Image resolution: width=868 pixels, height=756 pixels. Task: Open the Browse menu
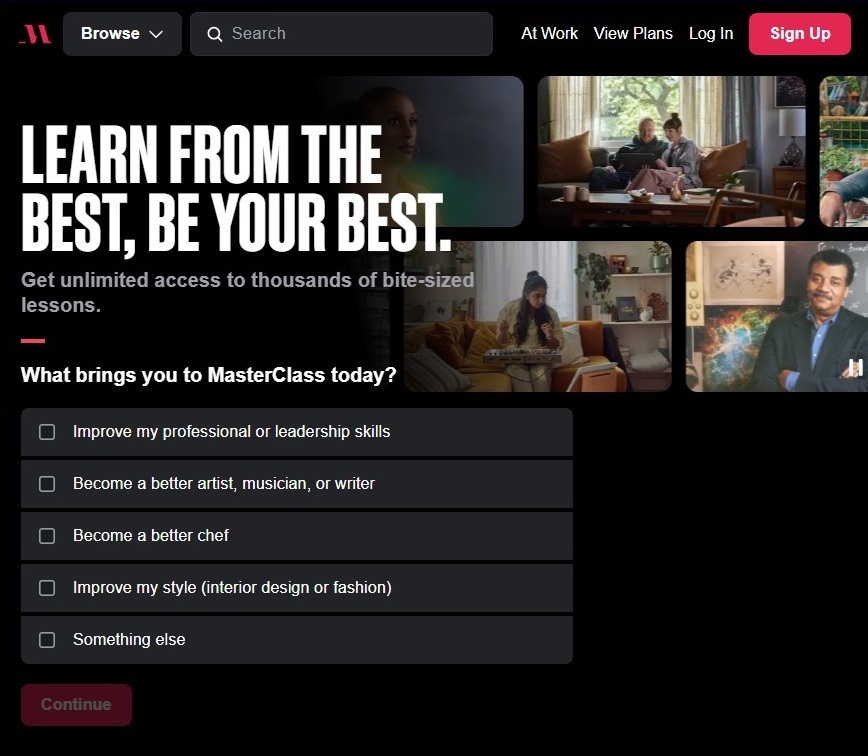[x=122, y=34]
